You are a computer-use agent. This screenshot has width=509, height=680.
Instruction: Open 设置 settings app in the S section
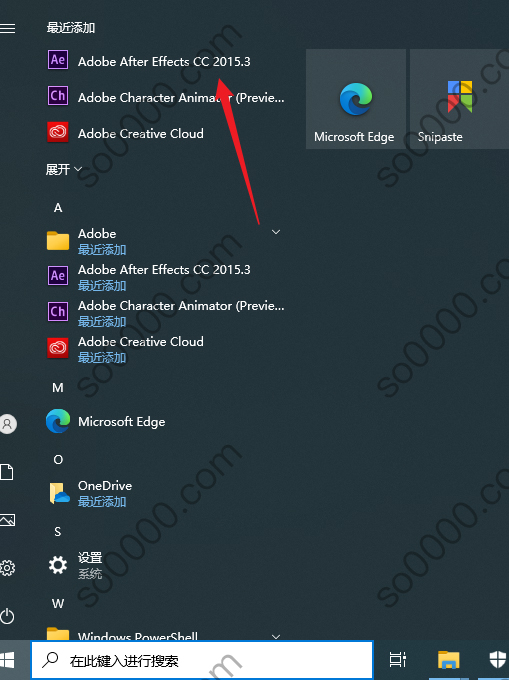(x=165, y=565)
